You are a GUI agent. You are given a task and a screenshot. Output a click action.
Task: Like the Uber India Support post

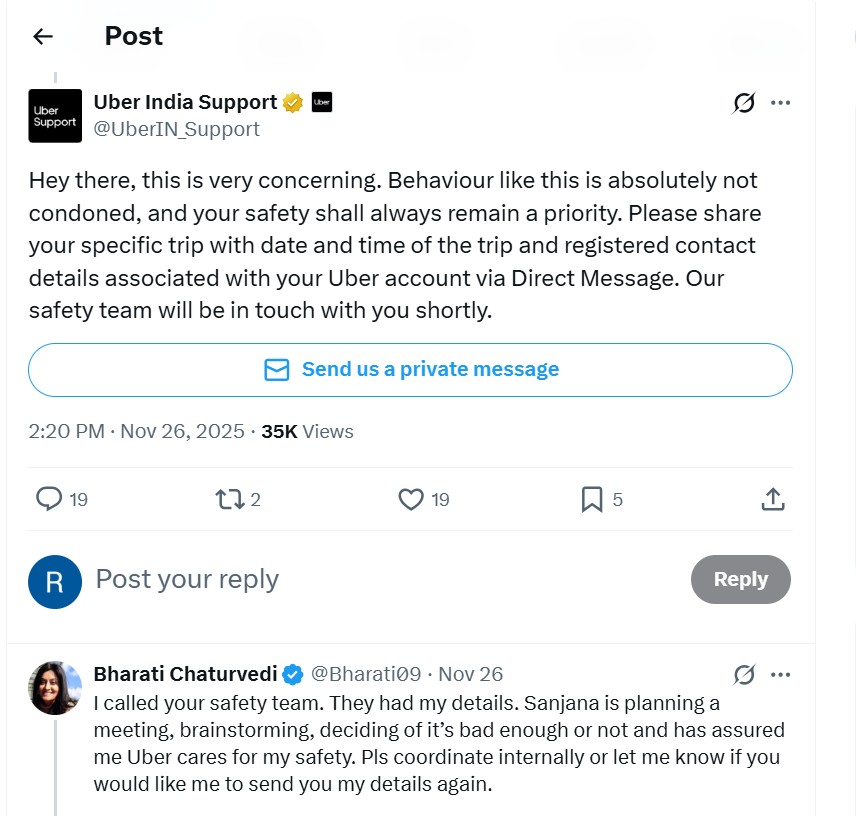click(x=411, y=499)
